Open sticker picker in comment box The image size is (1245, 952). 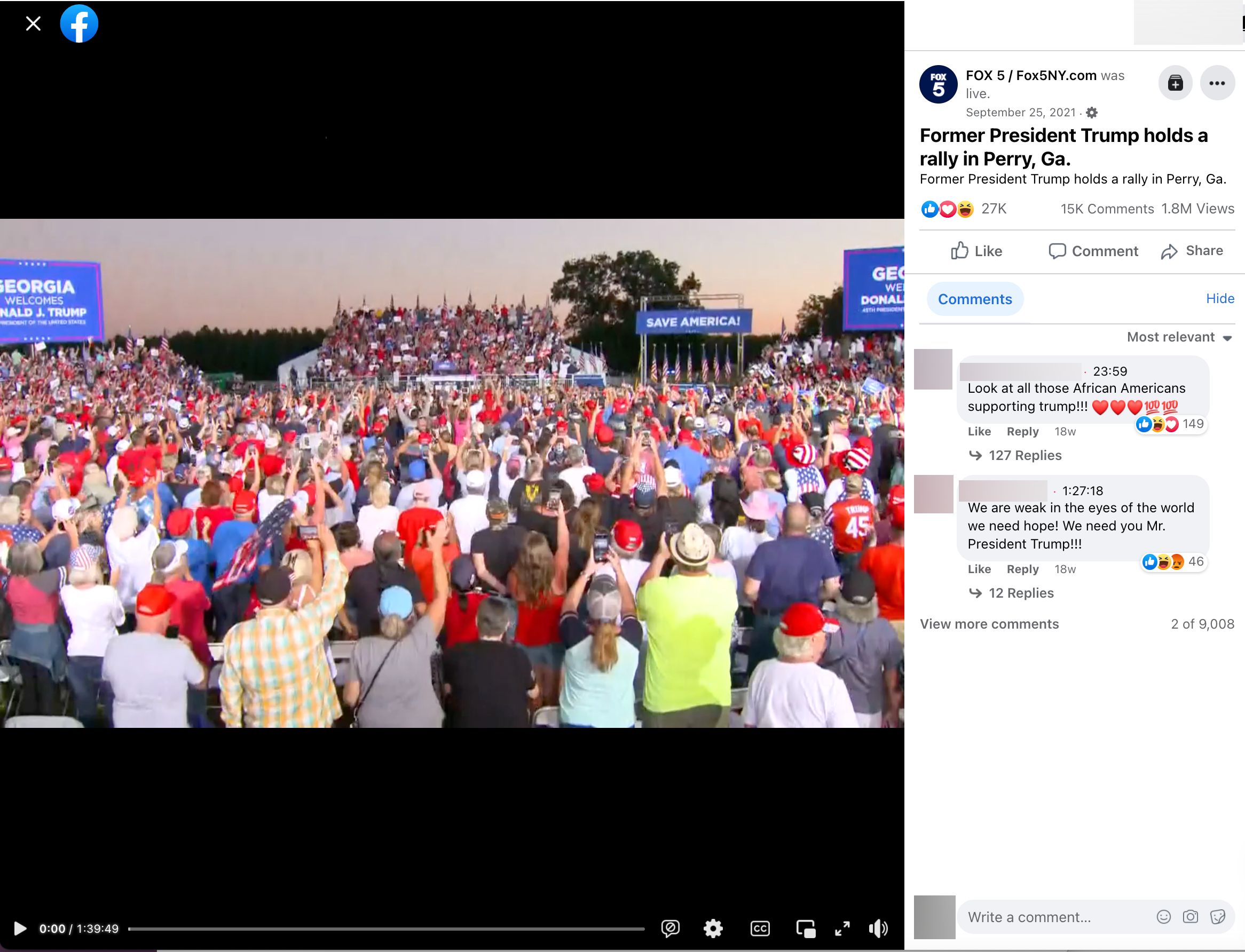point(1217,917)
